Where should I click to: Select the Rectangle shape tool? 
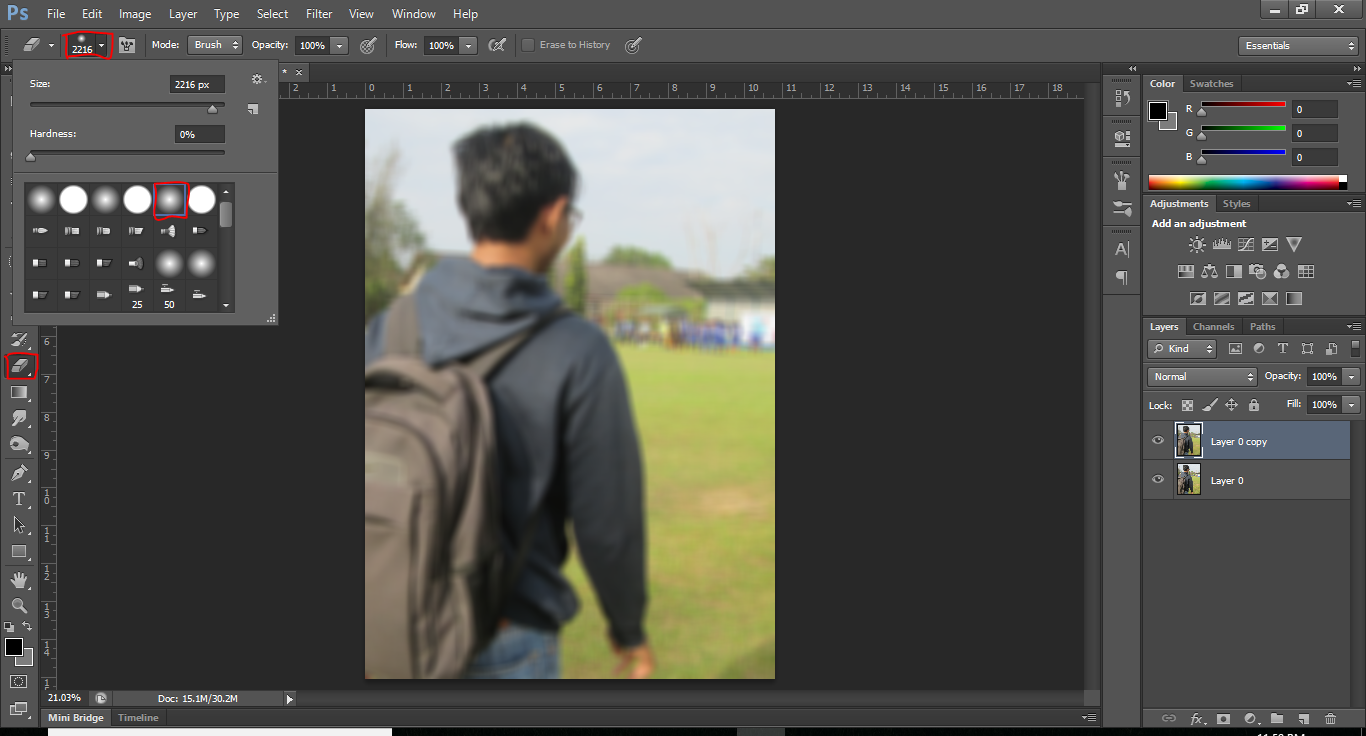tap(19, 551)
